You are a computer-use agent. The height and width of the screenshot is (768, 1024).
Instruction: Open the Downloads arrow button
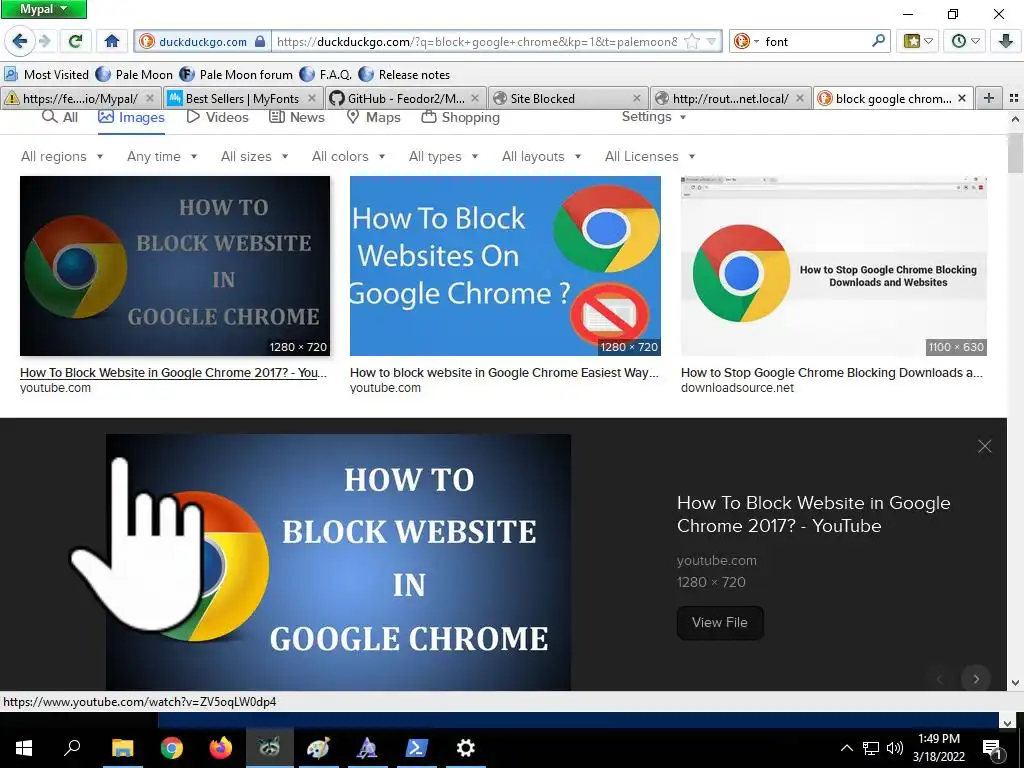coord(1006,42)
